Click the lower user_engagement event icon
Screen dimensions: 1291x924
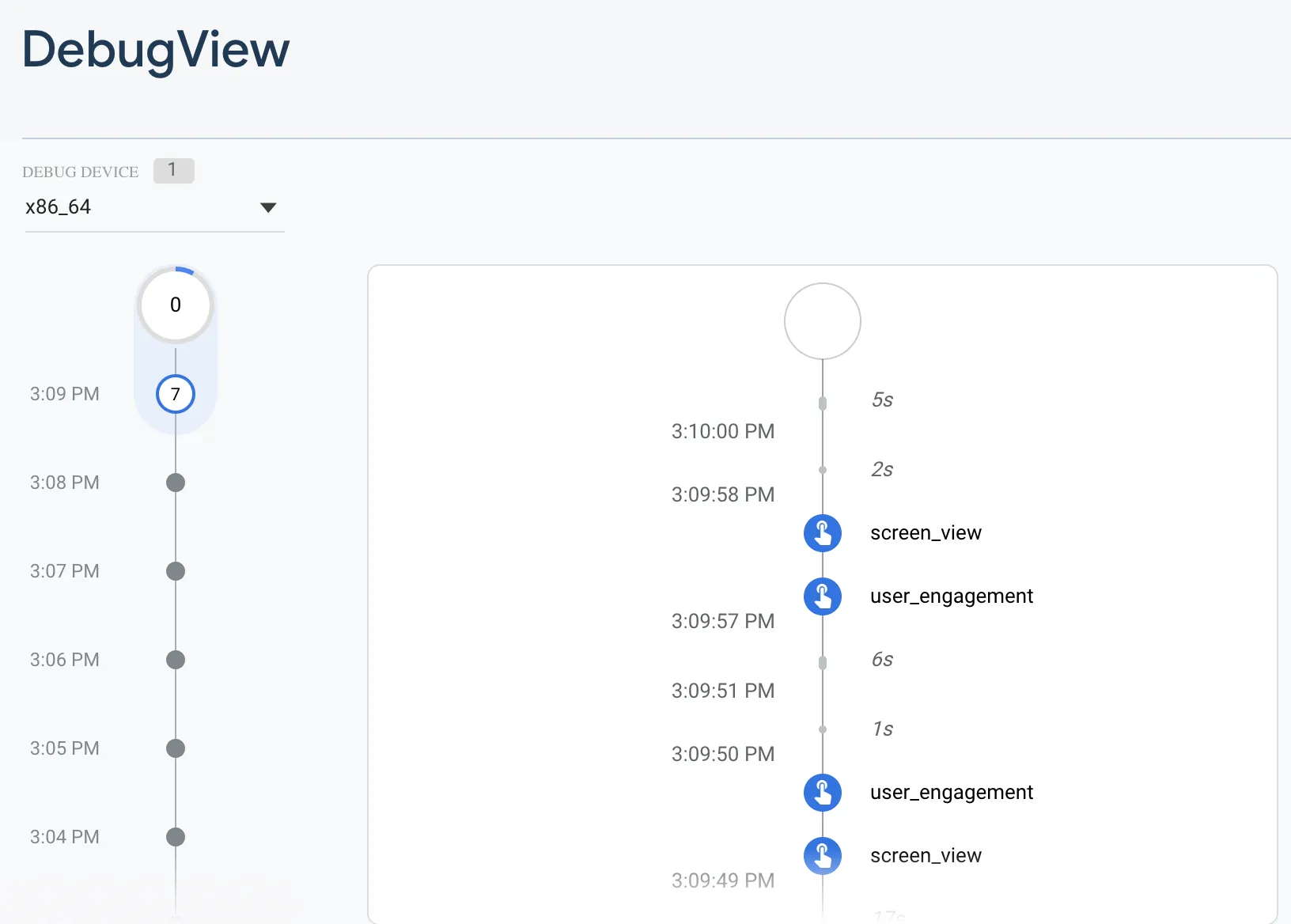(x=823, y=793)
